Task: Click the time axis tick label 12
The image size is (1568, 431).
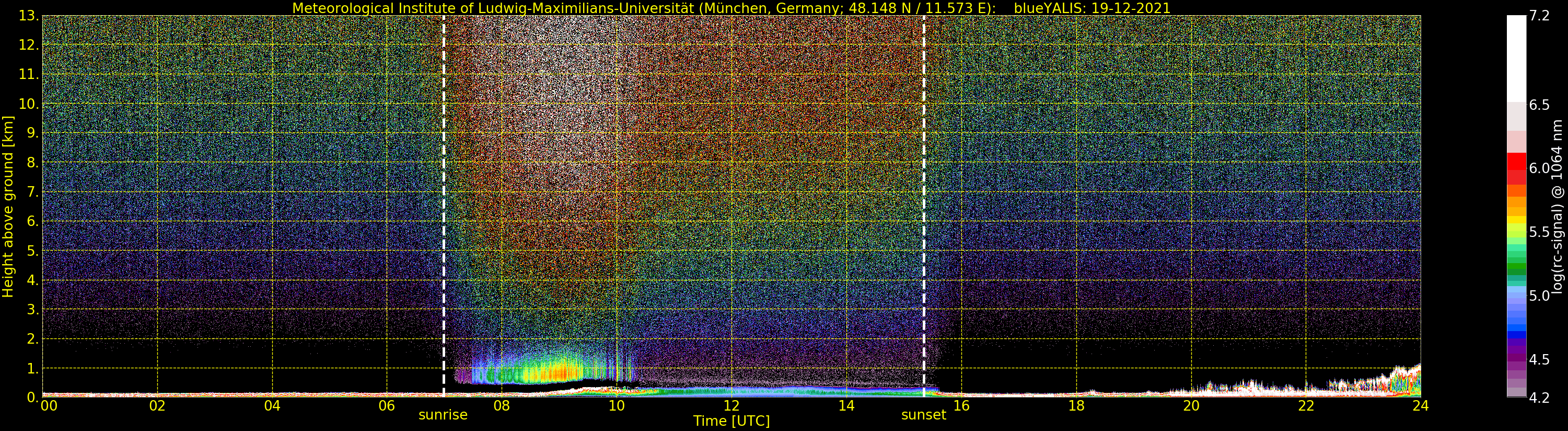Action: [x=731, y=406]
